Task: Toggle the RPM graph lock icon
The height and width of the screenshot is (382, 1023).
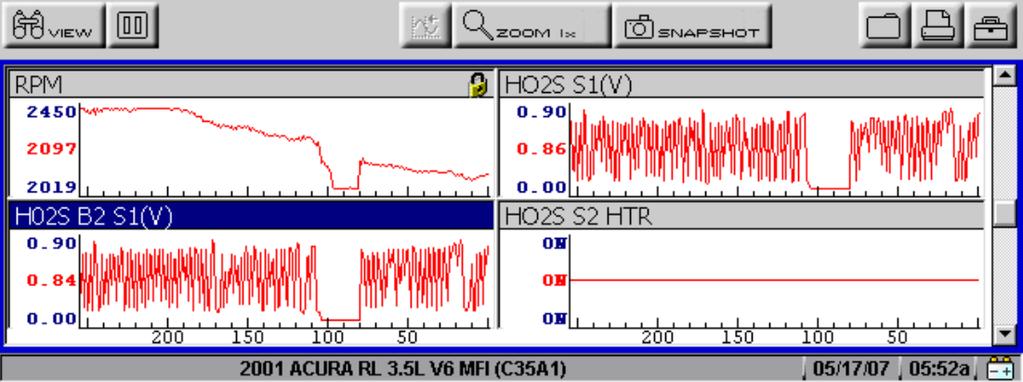Action: click(478, 85)
